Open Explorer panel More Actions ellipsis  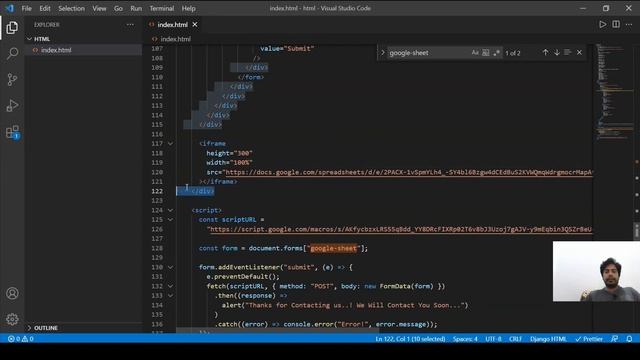[130, 24]
